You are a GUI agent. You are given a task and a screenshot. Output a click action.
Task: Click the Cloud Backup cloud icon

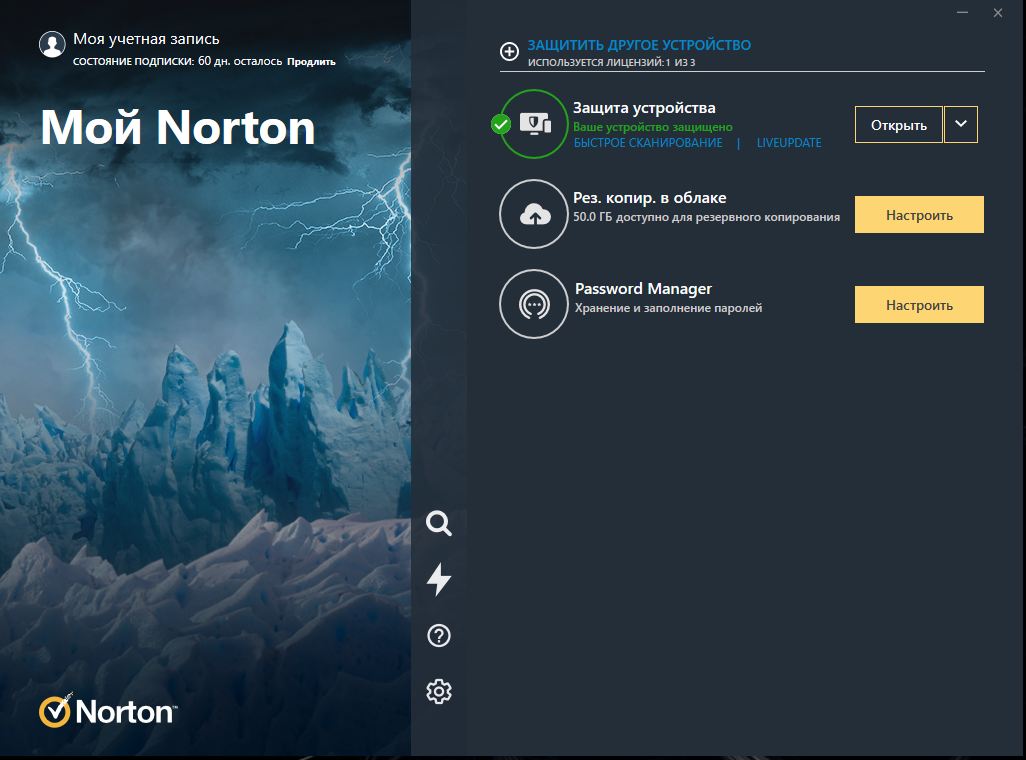point(534,214)
